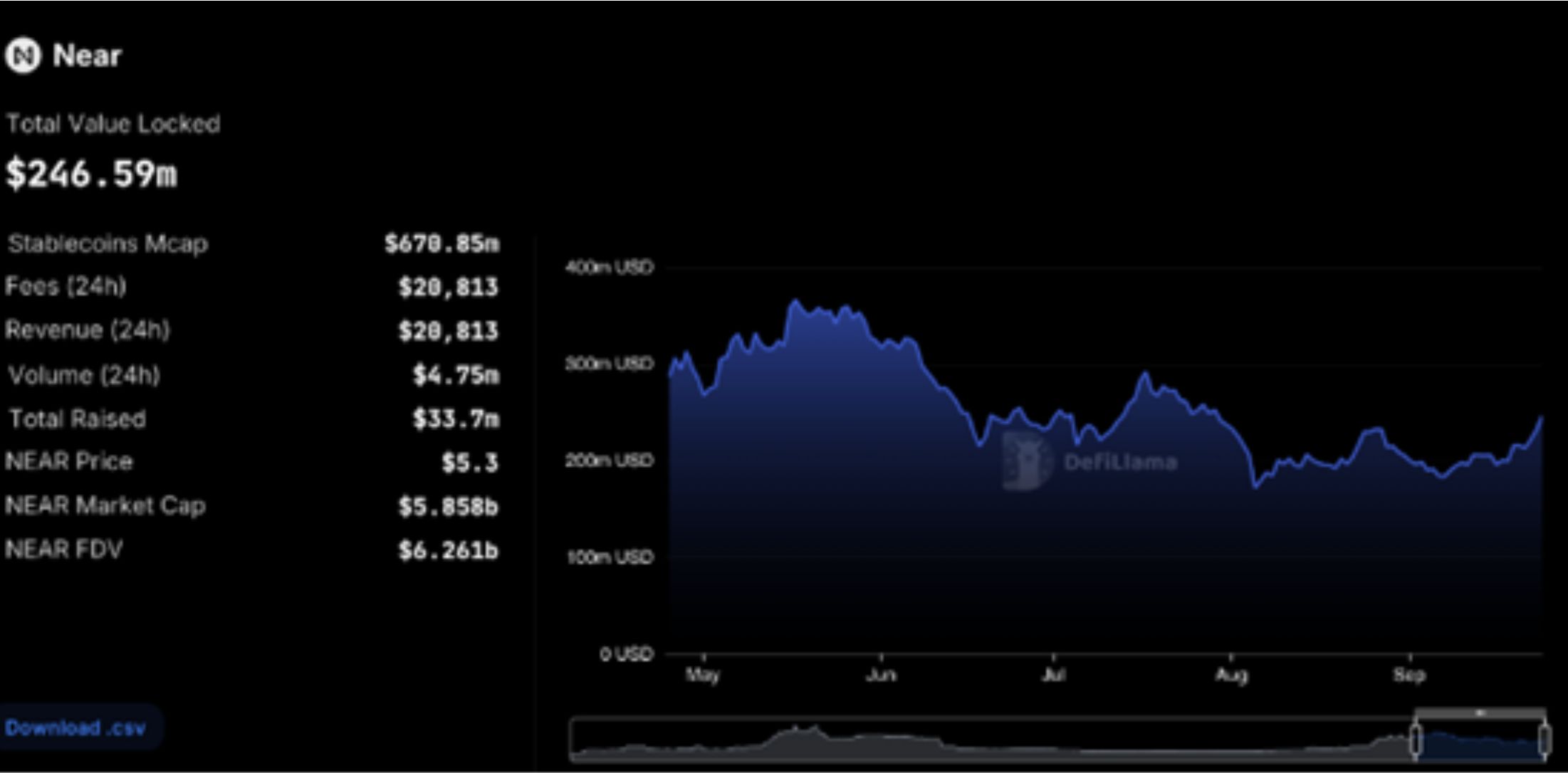The height and width of the screenshot is (773, 1568).
Task: Click the Aug tick on the time axis
Action: click(1231, 673)
